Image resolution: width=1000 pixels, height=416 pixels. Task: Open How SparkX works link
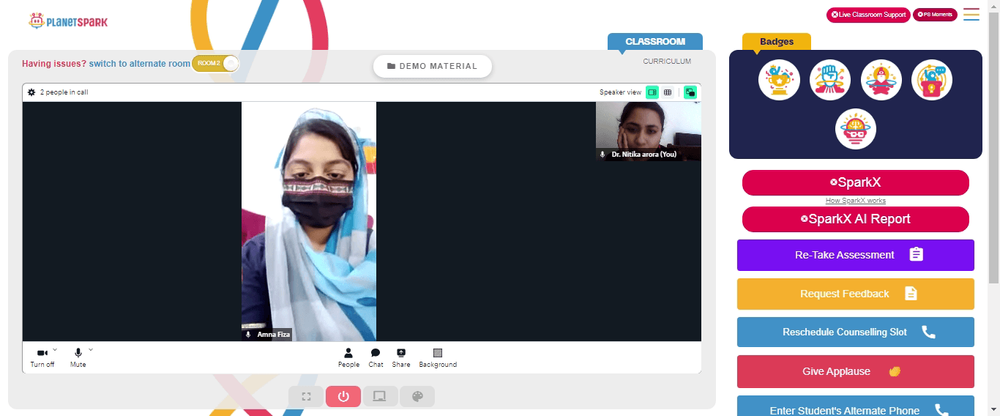[x=855, y=200]
